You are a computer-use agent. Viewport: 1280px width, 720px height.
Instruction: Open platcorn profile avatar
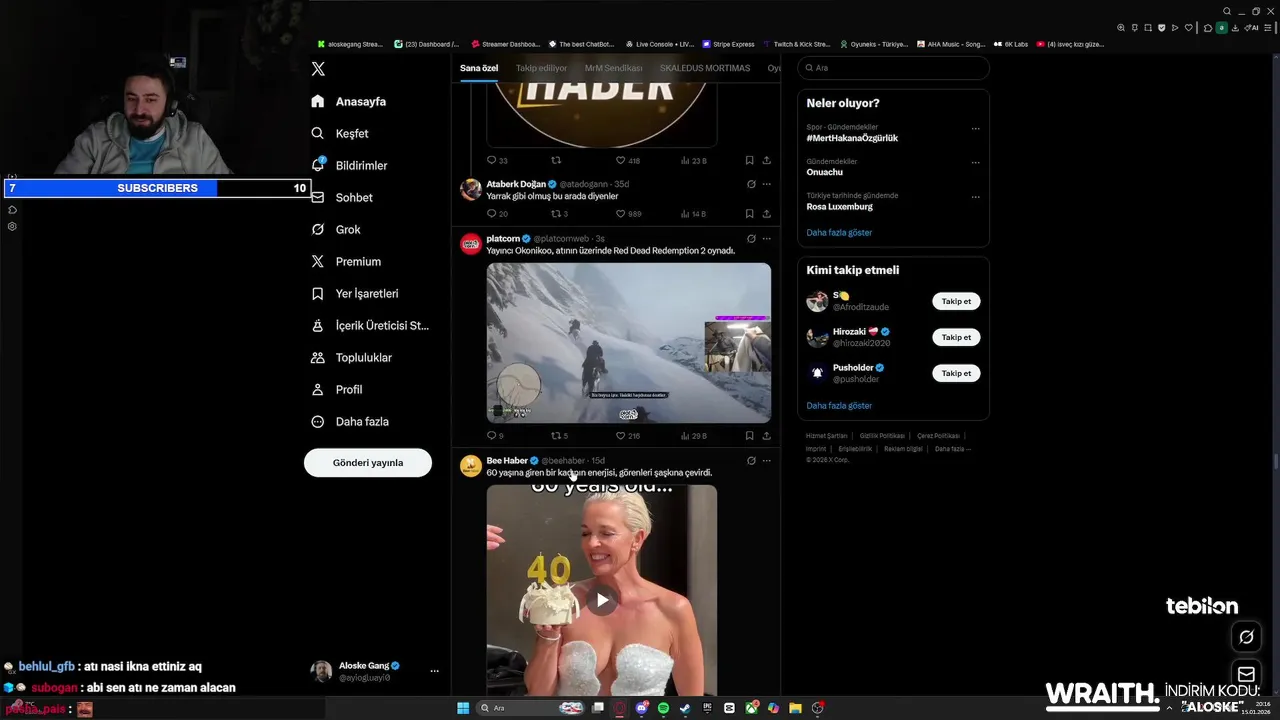471,244
